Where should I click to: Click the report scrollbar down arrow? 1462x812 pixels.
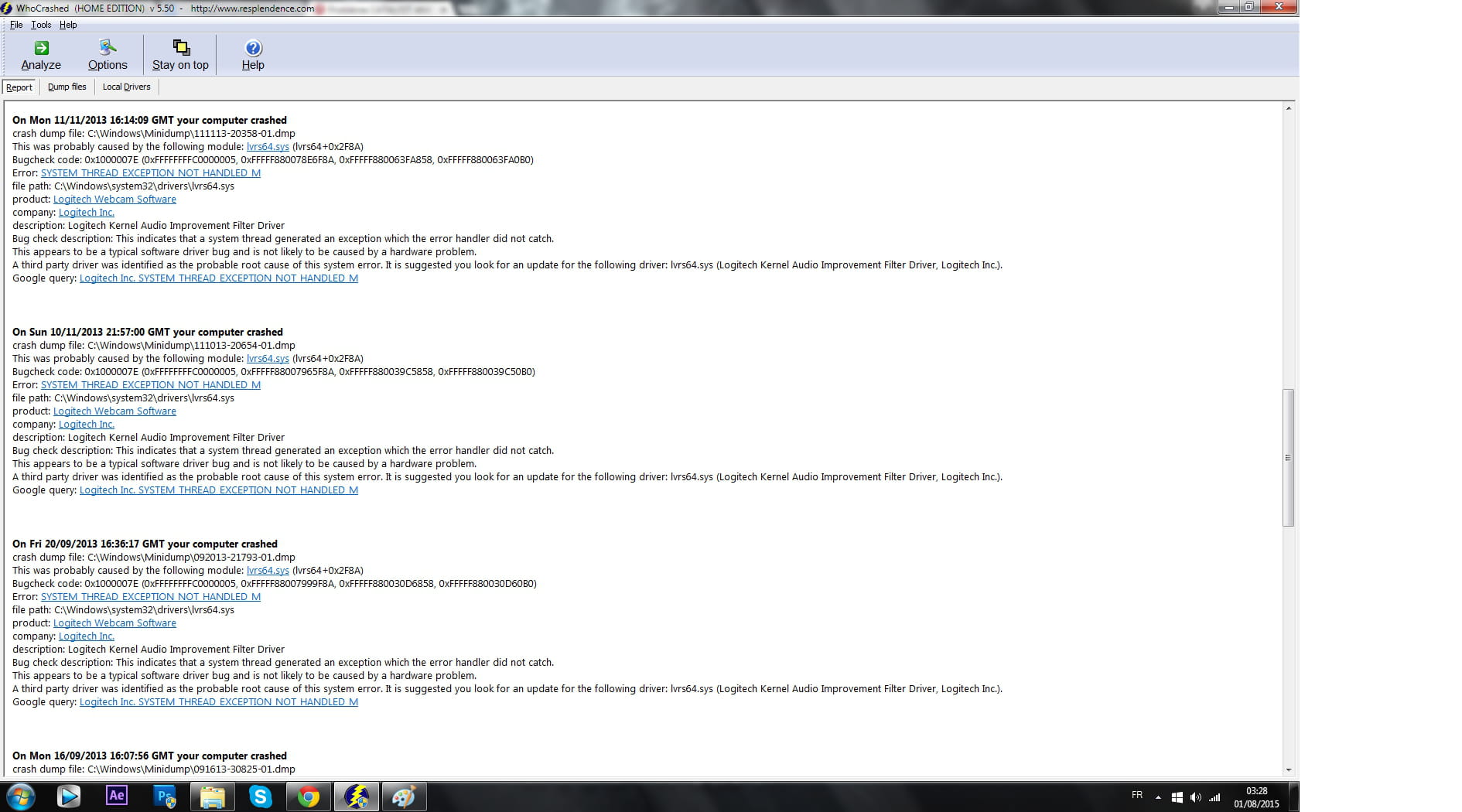click(x=1288, y=769)
